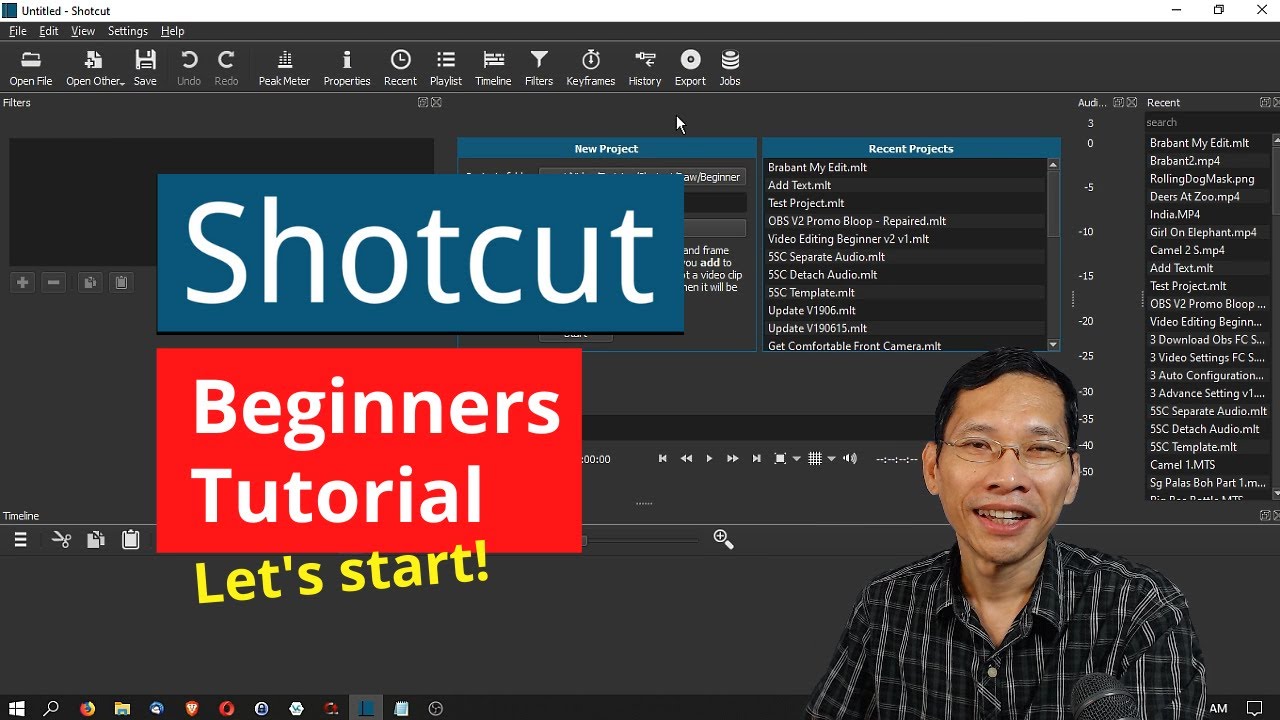Viewport: 1280px width, 720px height.
Task: Open the Playlist panel
Action: [x=446, y=68]
